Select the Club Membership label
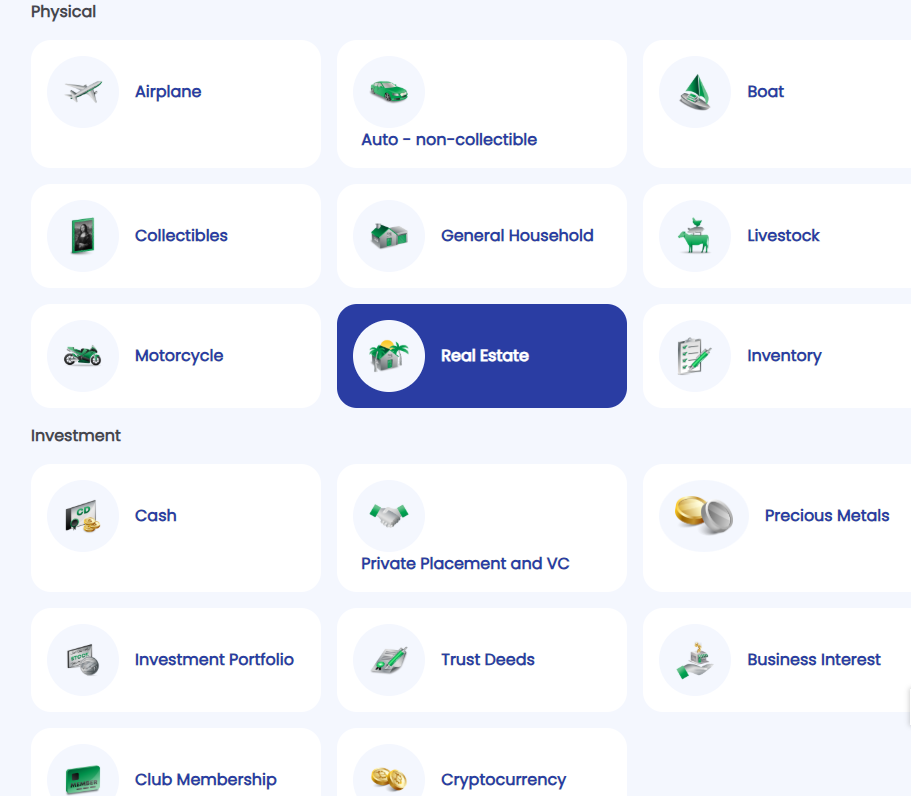Screen dimensions: 911x796 coord(206,780)
